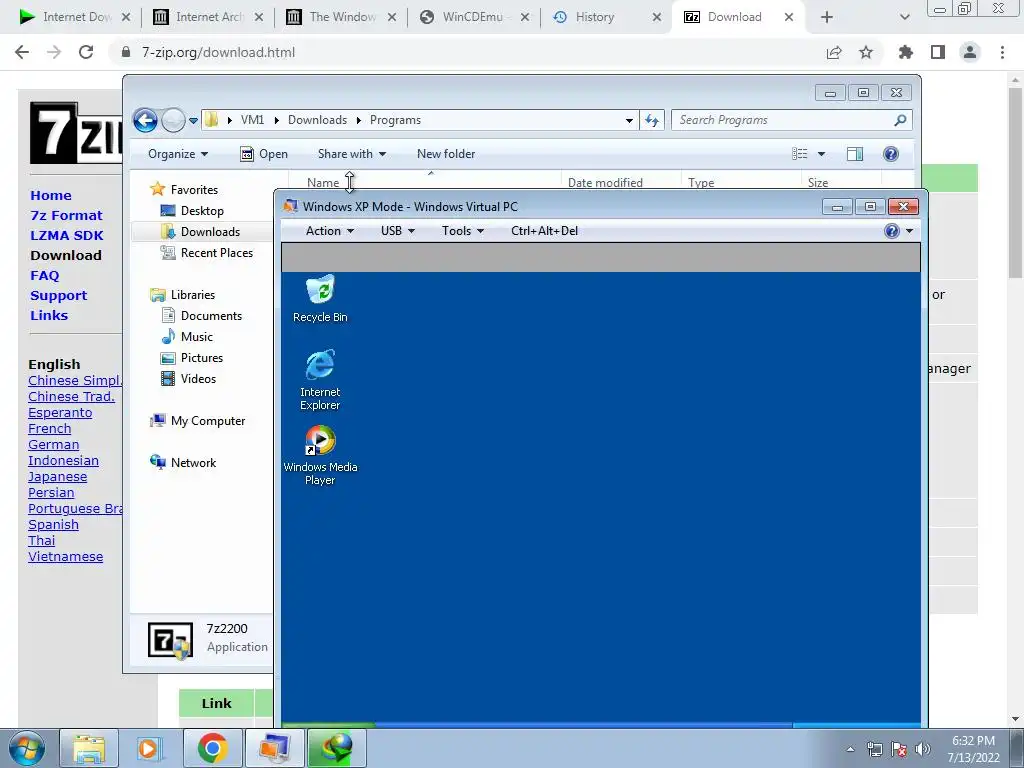Image resolution: width=1024 pixels, height=768 pixels.
Task: Switch to WinCDEmu tab
Action: [x=473, y=17]
